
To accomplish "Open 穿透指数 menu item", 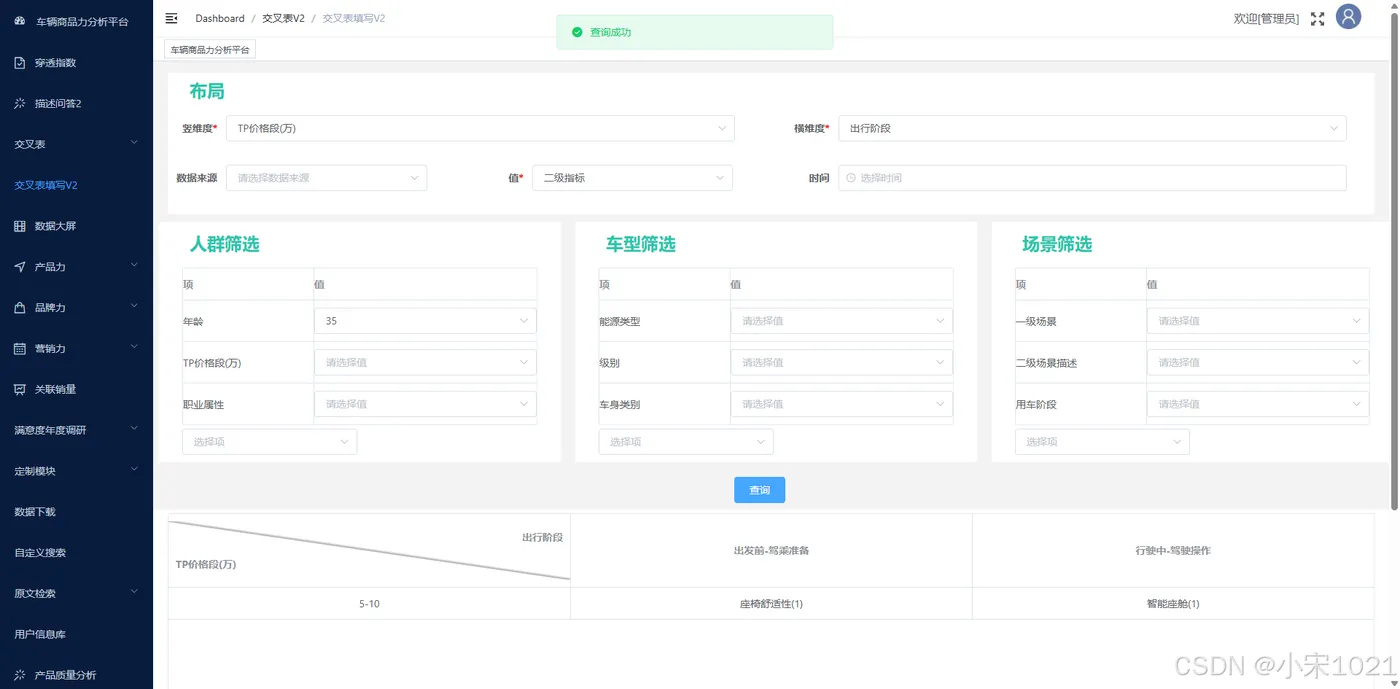I will click(76, 62).
